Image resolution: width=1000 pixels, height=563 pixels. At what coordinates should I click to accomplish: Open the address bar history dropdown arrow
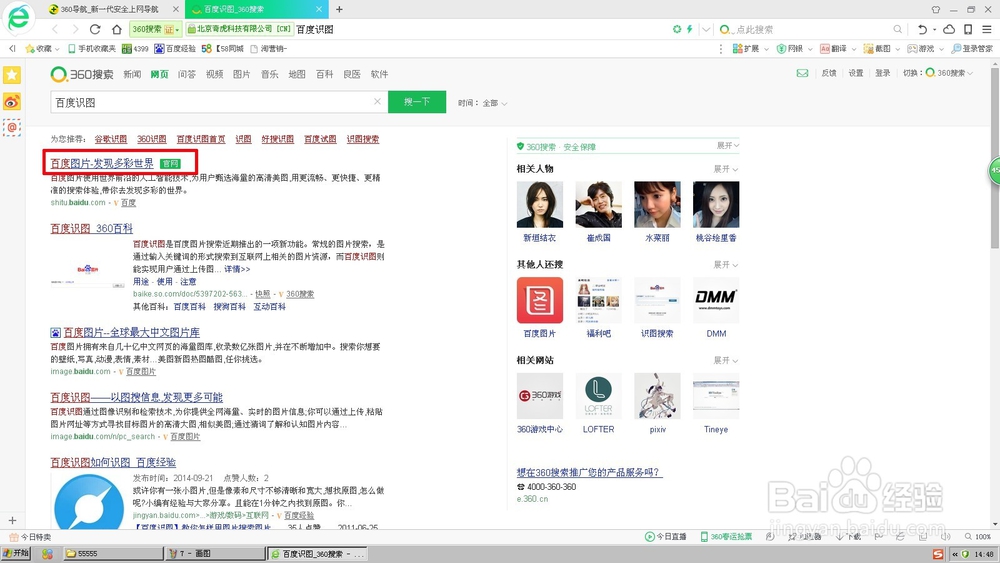click(x=706, y=29)
